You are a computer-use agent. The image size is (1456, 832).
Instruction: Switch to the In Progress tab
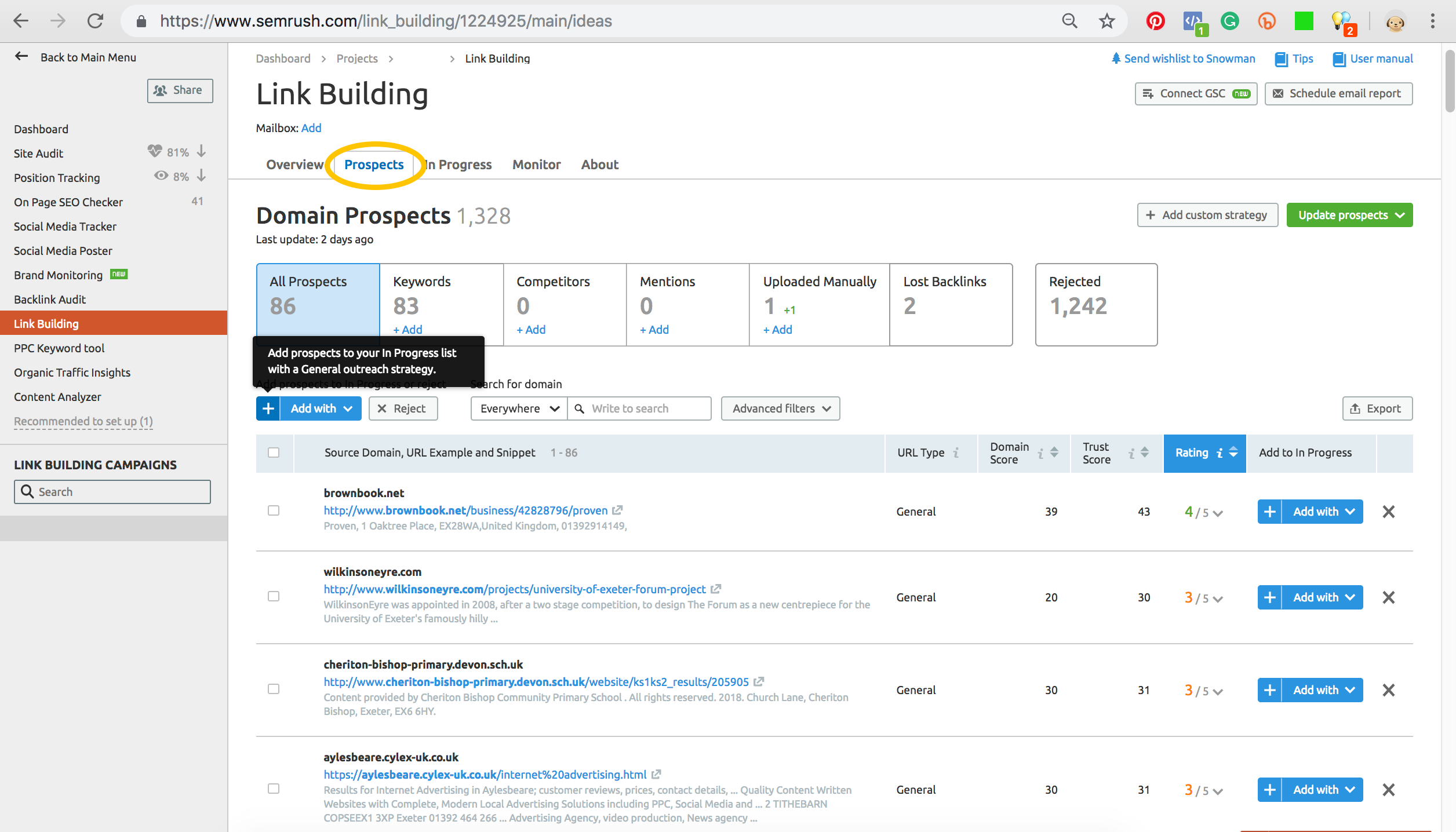point(458,165)
